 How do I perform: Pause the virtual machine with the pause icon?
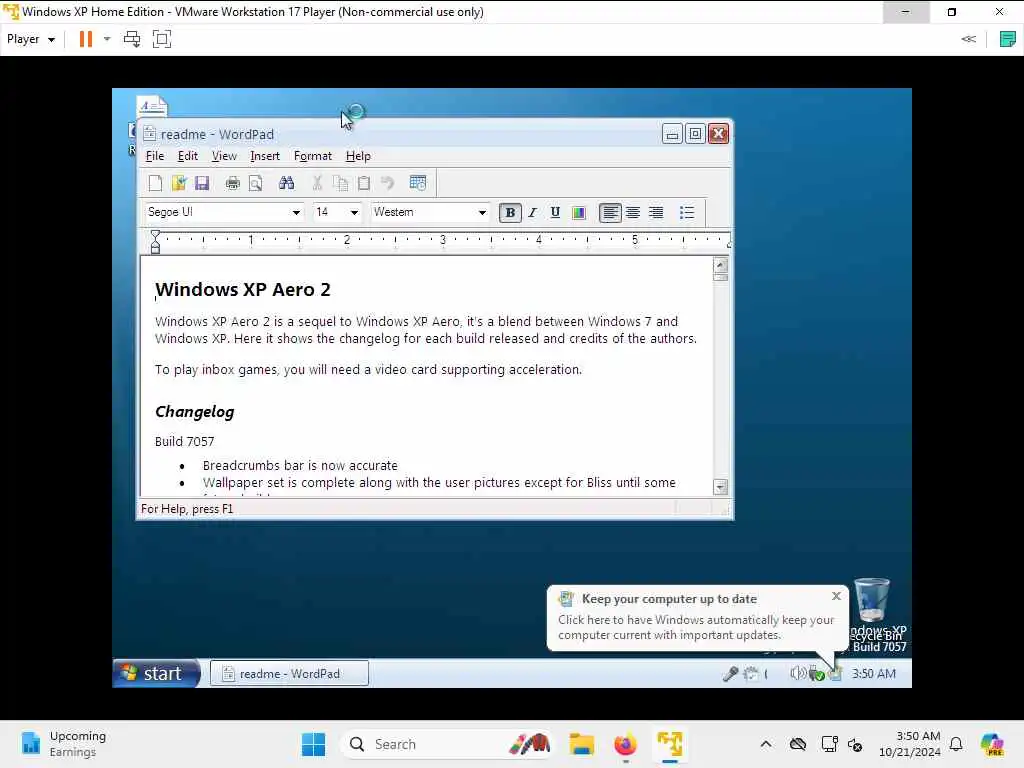(86, 39)
